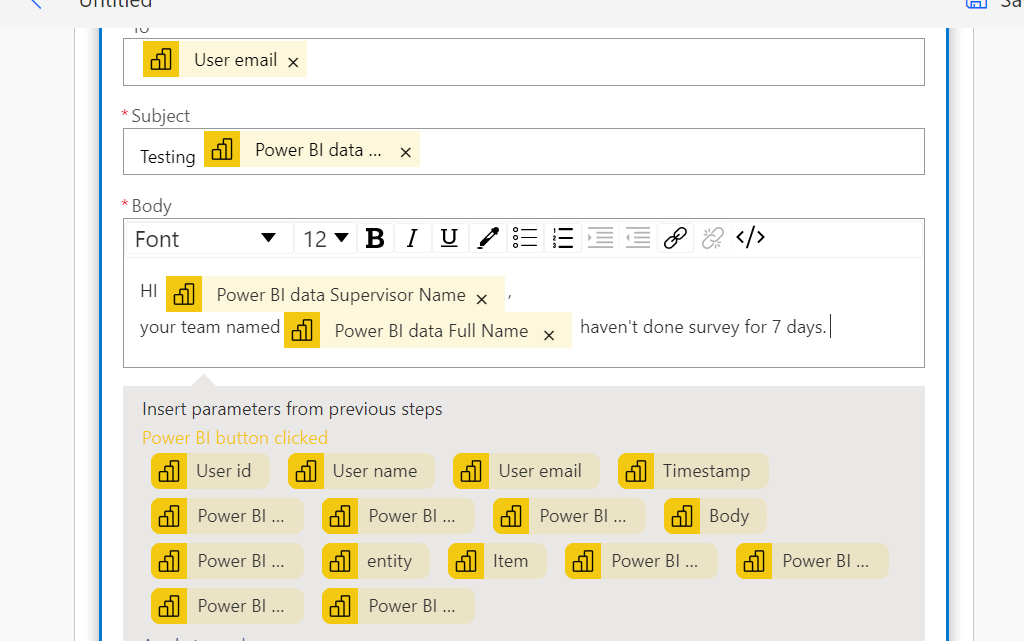Insert the Timestamp parameter
Viewport: 1024px width, 643px height.
pos(694,471)
